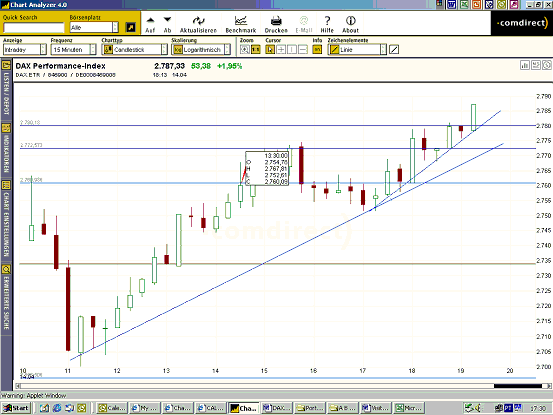Click the index value 2.787,33
Viewport: 553px width, 415px height.
[169, 66]
